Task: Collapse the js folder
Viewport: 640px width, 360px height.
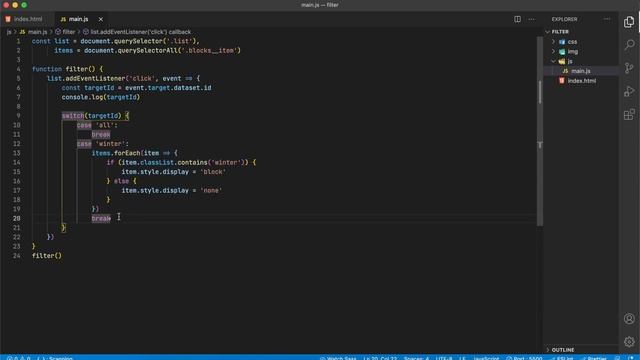Action: (x=553, y=61)
